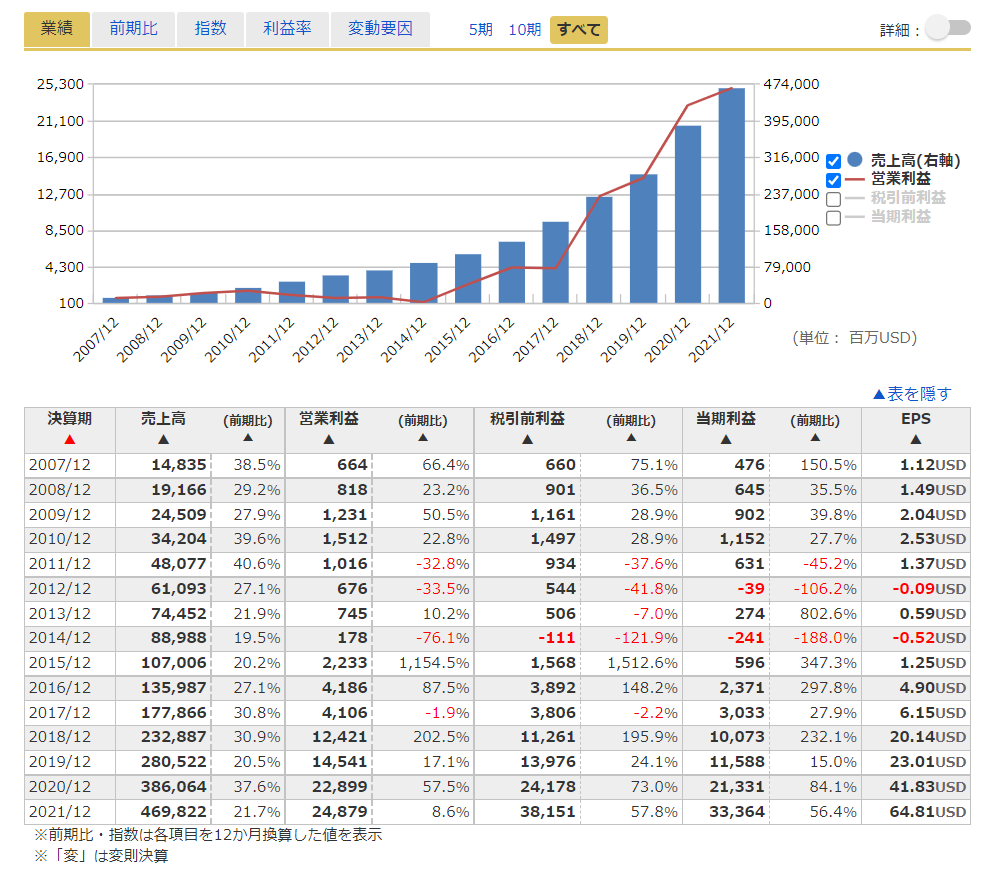Select the 2021/12 row label
This screenshot has width=1002, height=872.
tap(60, 812)
